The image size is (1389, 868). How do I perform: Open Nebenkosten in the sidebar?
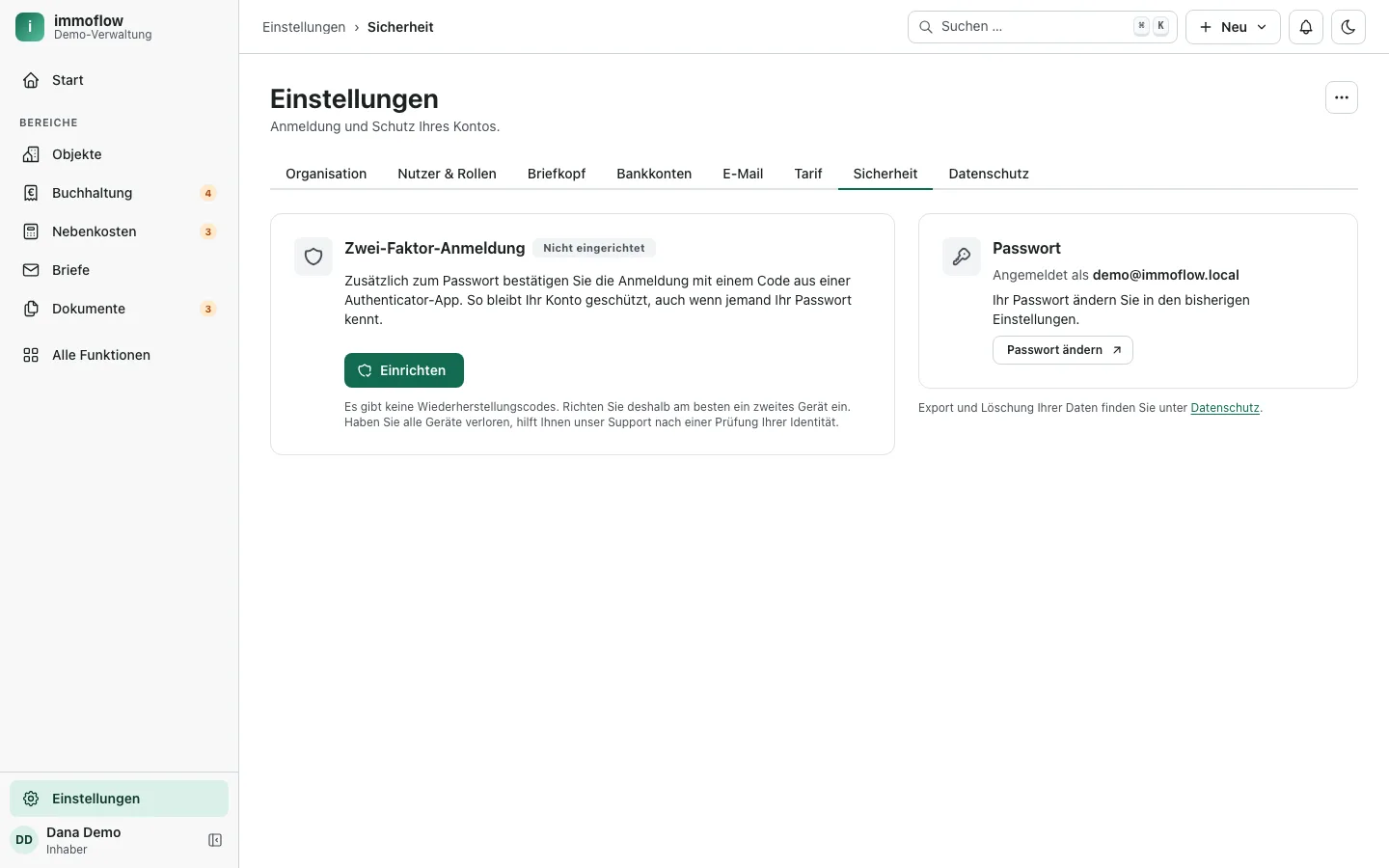[119, 231]
